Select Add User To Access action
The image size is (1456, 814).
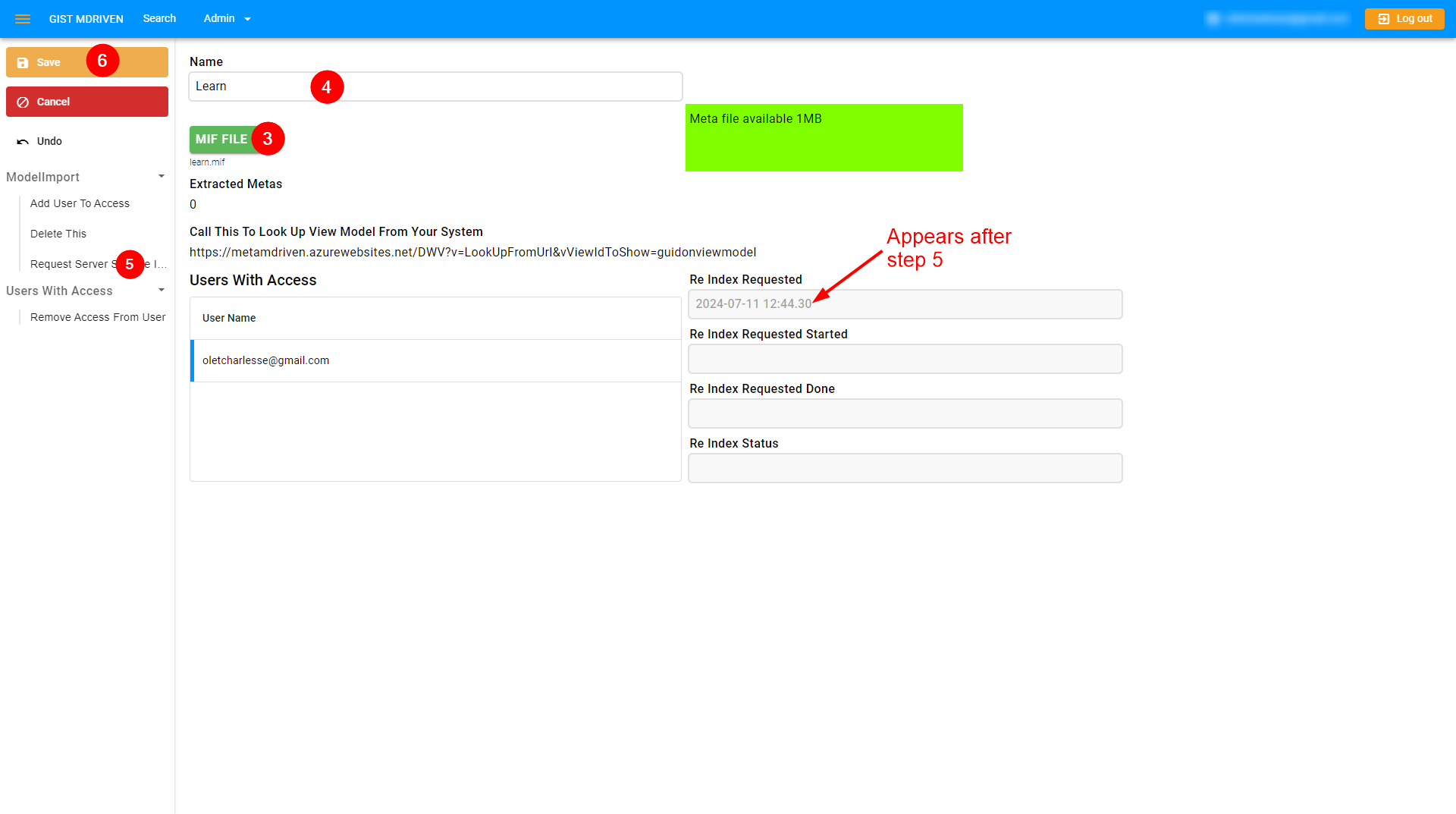click(80, 203)
